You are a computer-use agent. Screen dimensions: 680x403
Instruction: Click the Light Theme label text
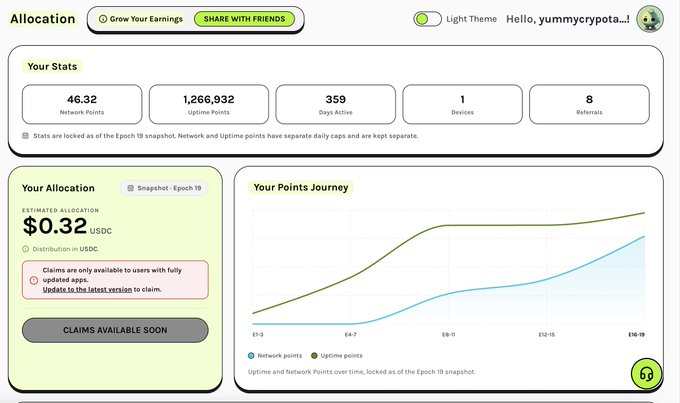[x=471, y=19]
